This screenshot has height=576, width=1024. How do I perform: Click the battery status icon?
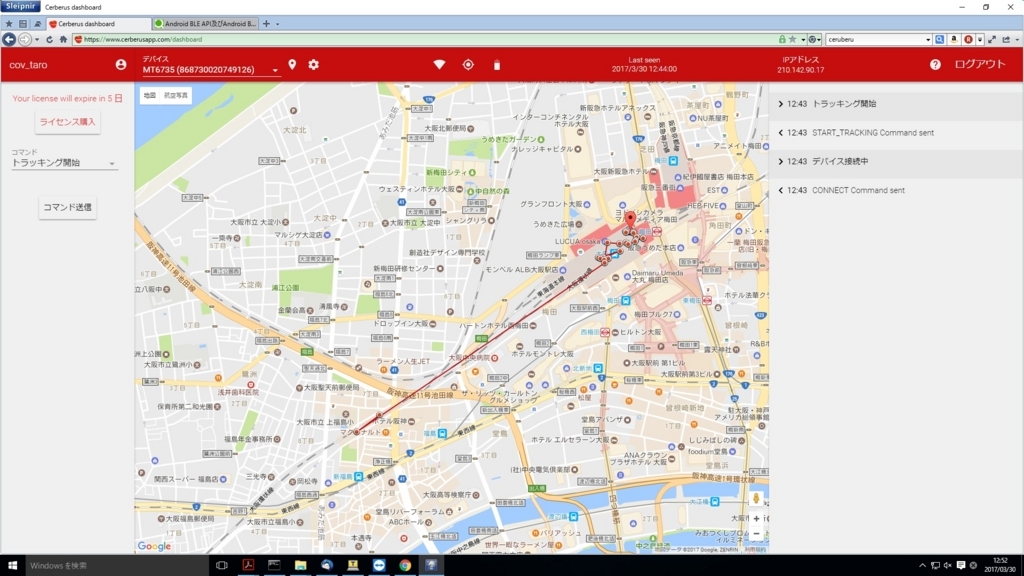[497, 65]
